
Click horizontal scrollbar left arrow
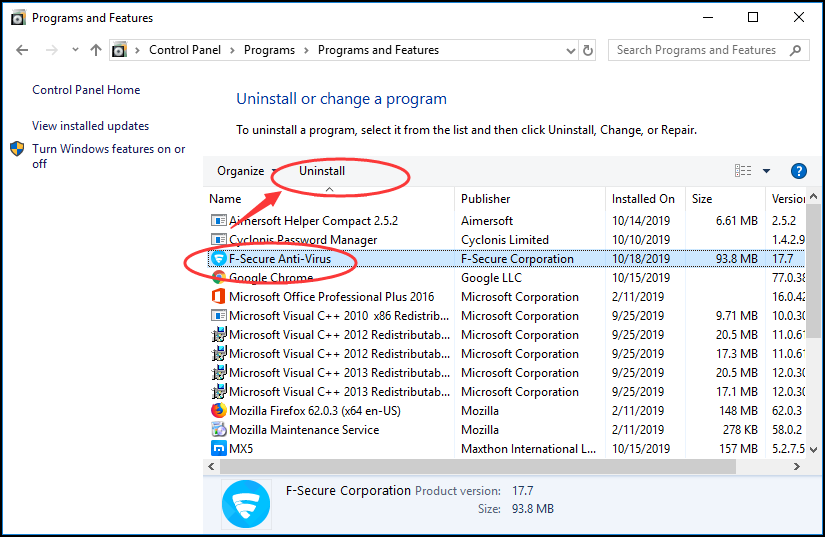click(x=212, y=466)
